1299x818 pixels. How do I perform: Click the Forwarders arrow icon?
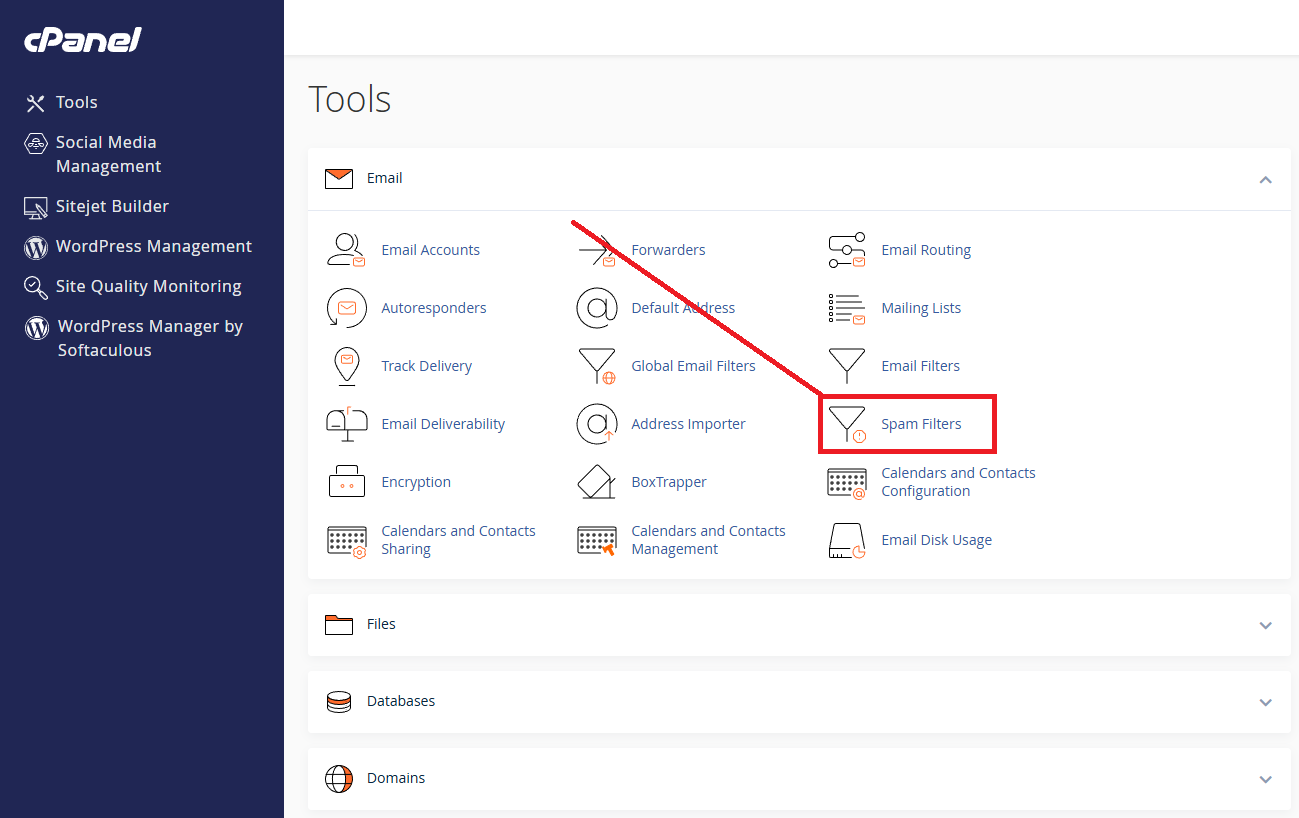coord(597,250)
